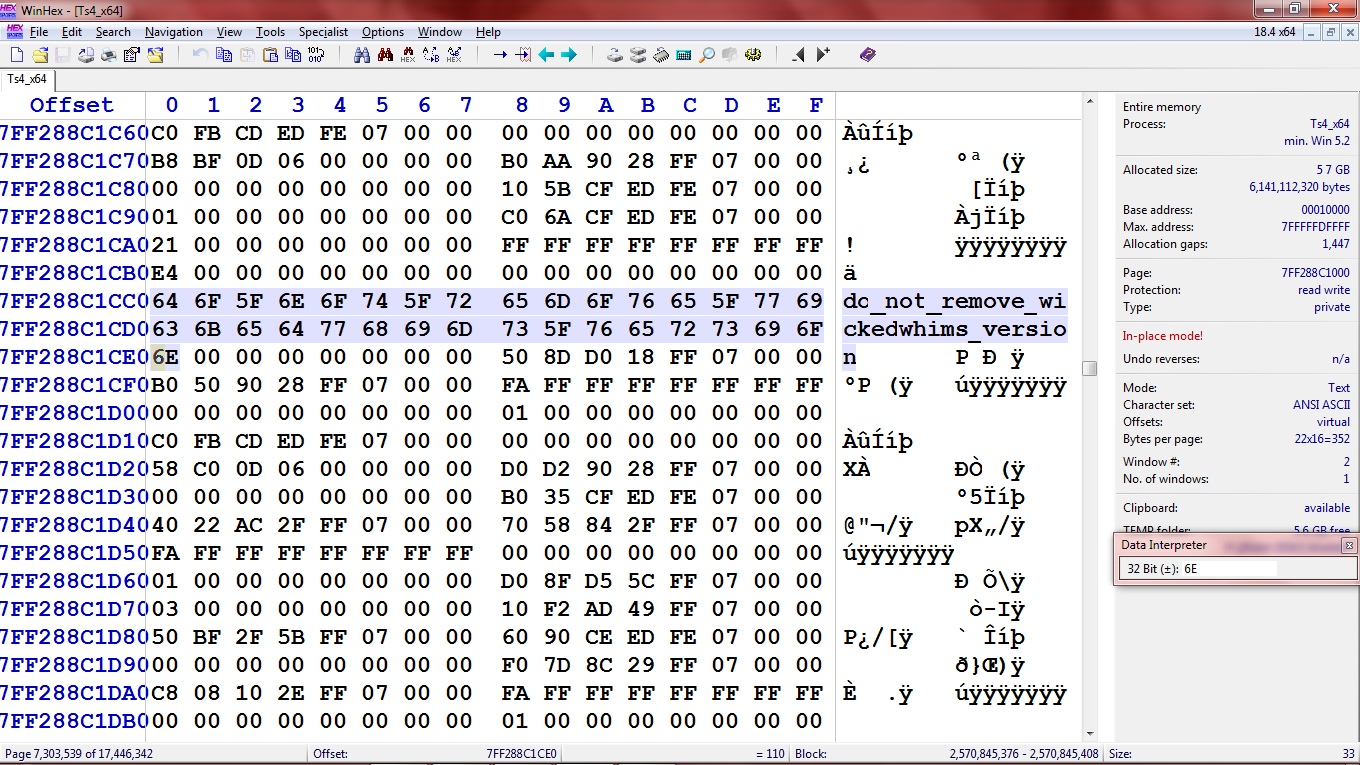Click the cyan Back arrow icon
Screen dimensions: 1360x765
tap(546, 55)
